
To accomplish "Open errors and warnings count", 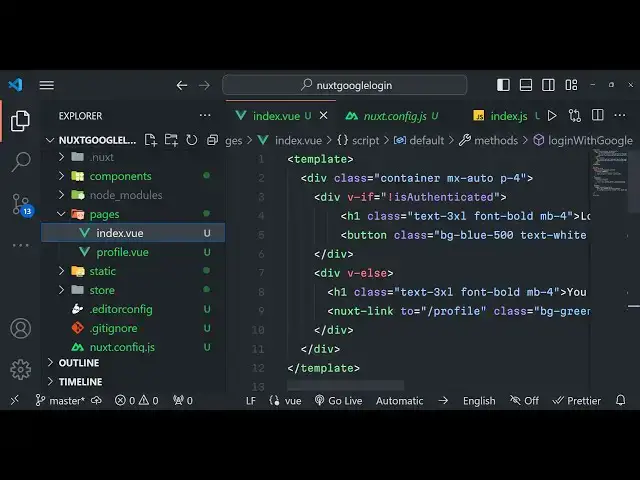I will (137, 400).
